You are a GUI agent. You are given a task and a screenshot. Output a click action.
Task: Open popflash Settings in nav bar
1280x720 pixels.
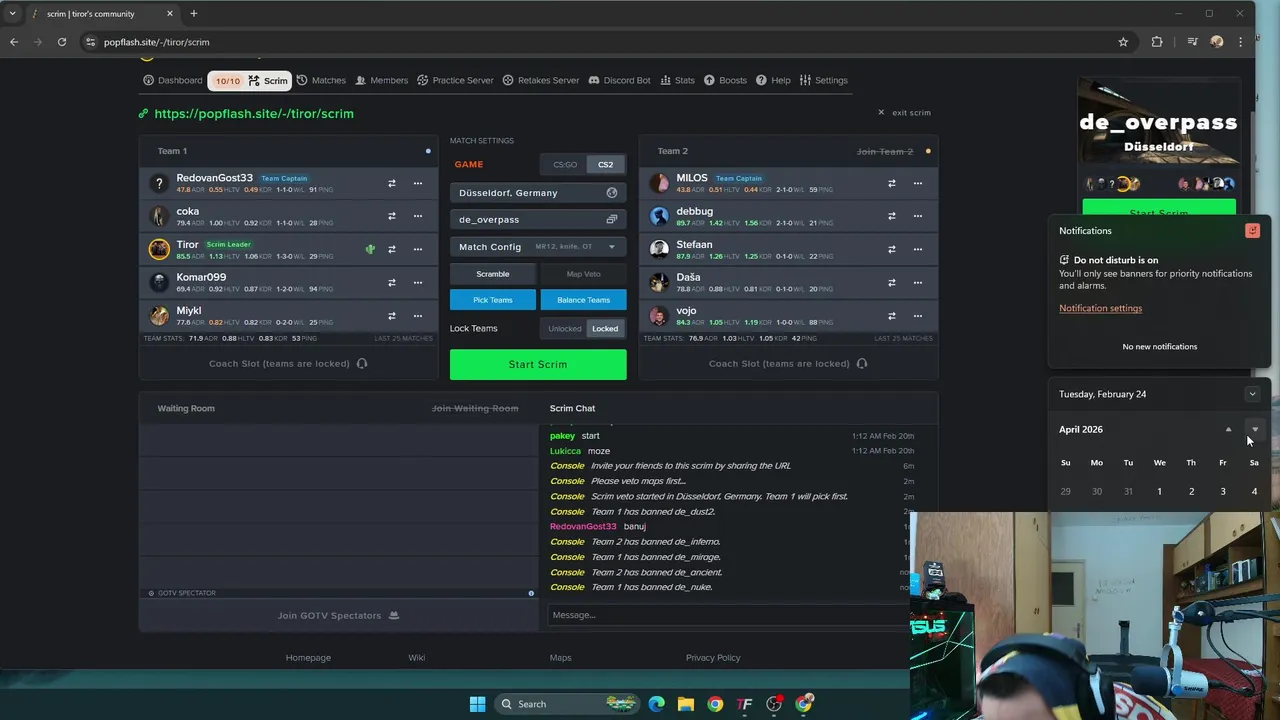coord(823,80)
